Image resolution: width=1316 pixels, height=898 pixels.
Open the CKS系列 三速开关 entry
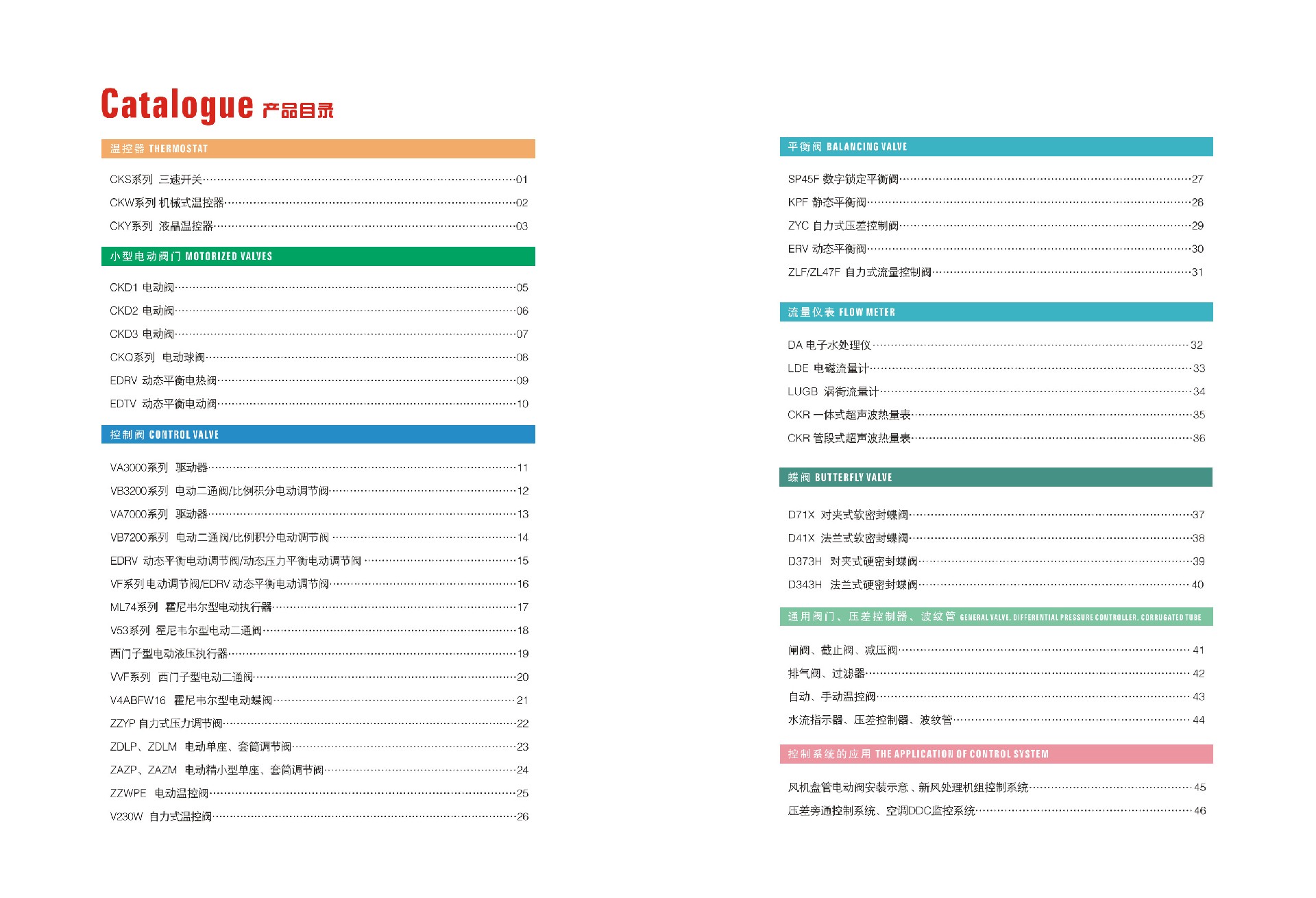coord(156,180)
